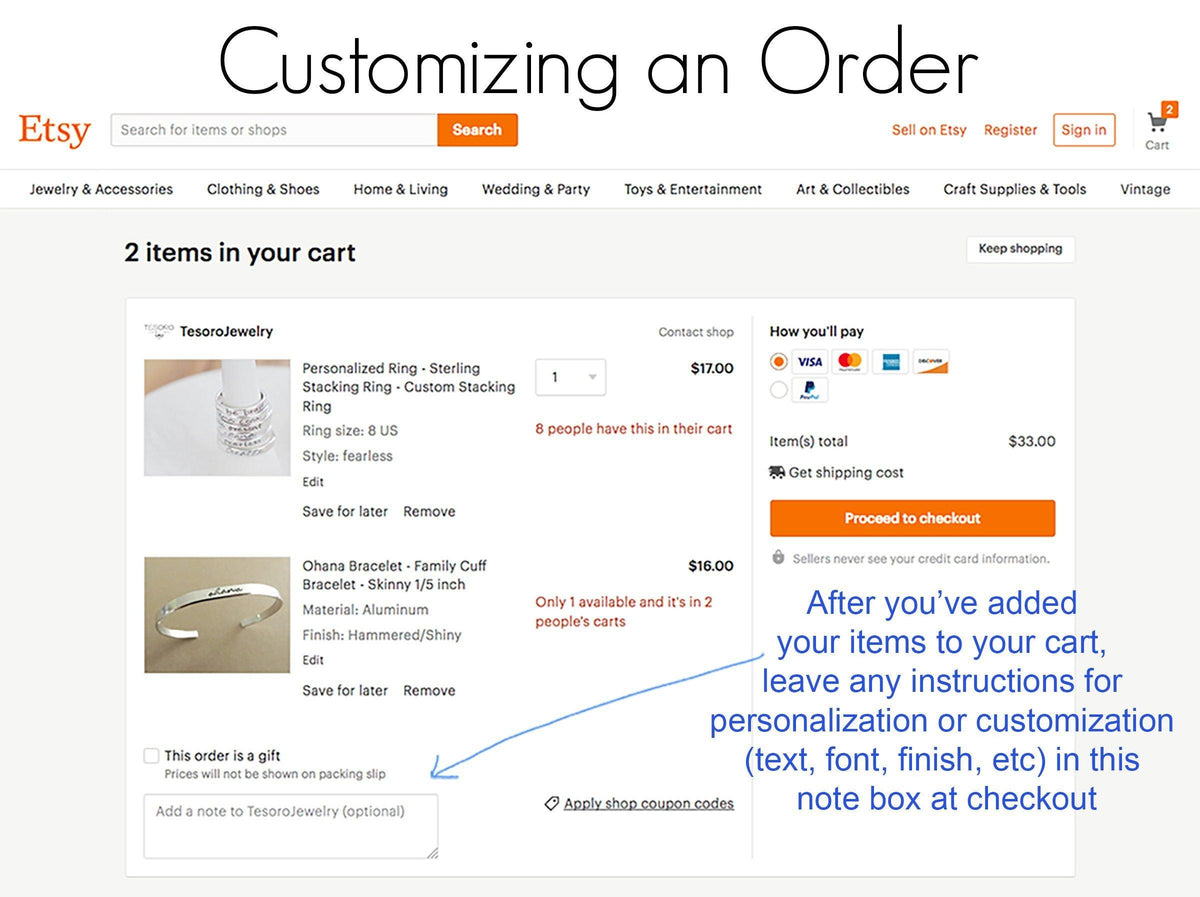Click the Keep shopping button
Screen dimensions: 1200x897
pos(1020,249)
